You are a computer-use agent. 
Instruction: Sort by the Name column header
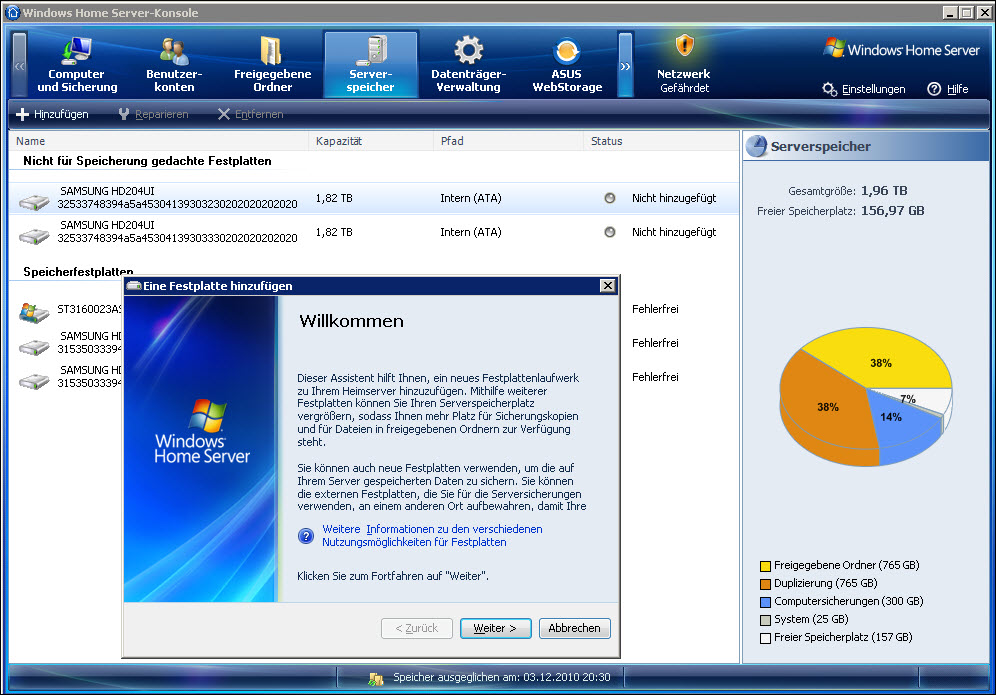[x=159, y=141]
